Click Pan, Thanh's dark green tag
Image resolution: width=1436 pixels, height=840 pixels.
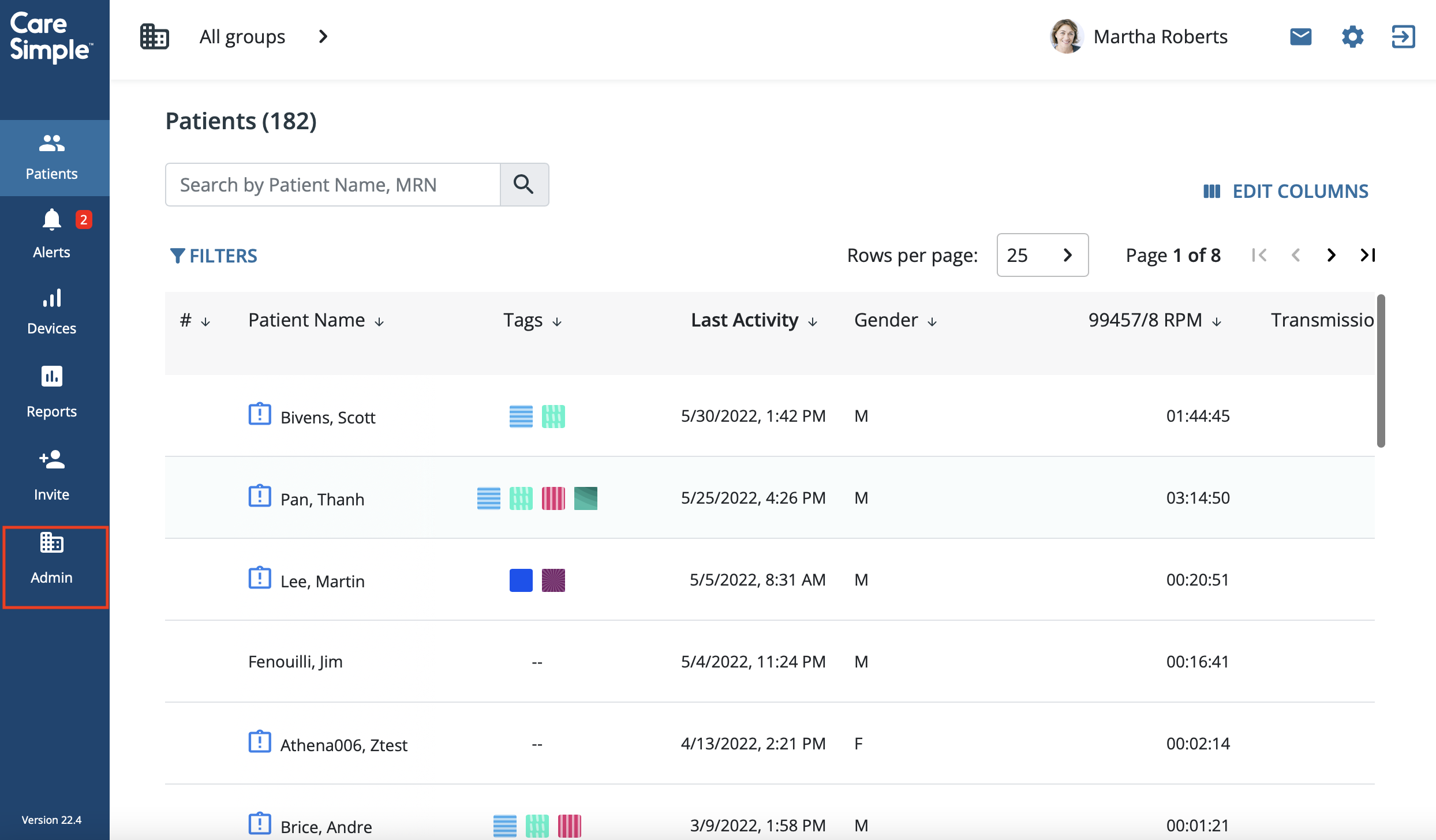tap(585, 498)
